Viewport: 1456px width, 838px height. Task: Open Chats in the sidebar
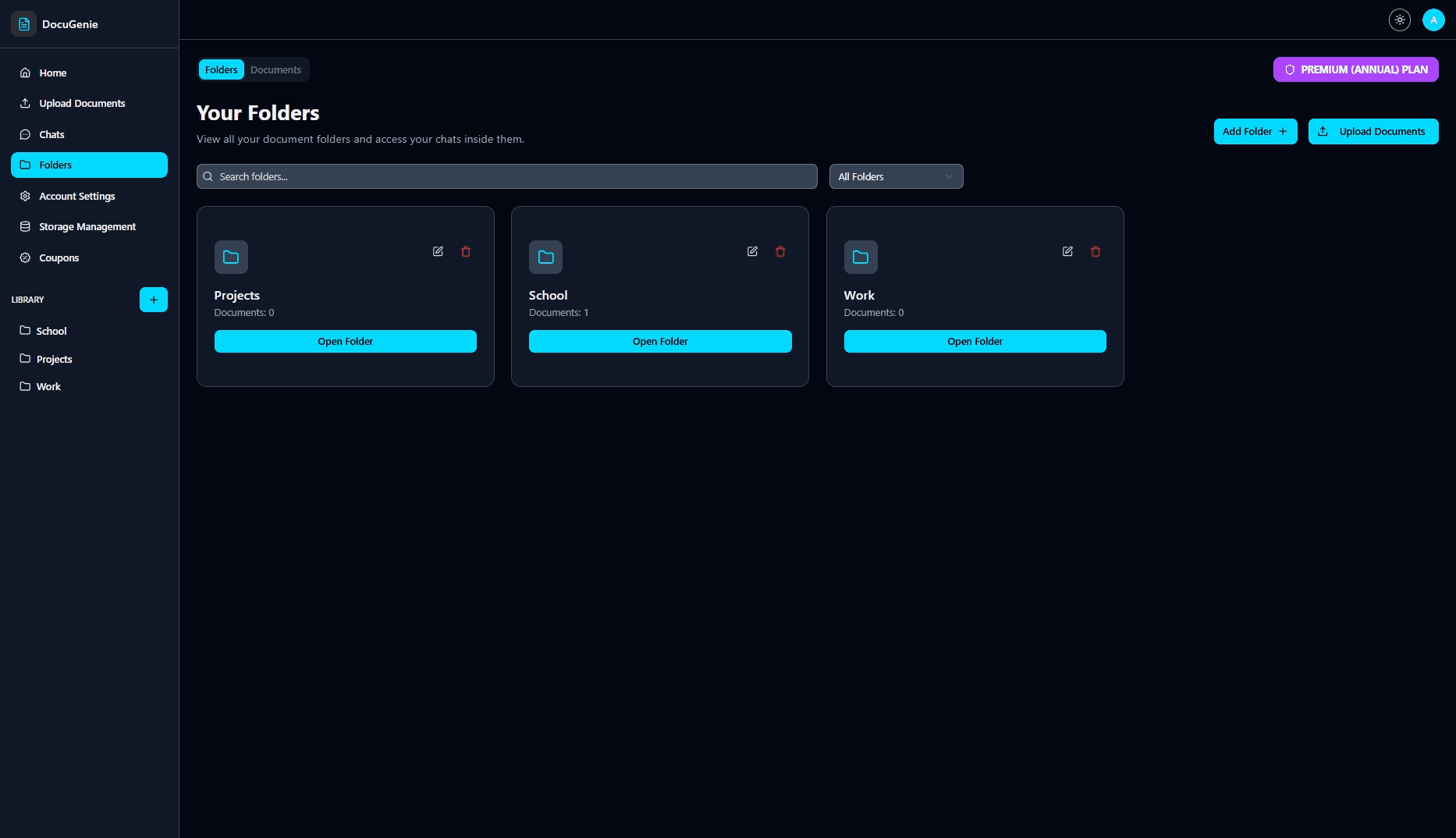point(89,134)
